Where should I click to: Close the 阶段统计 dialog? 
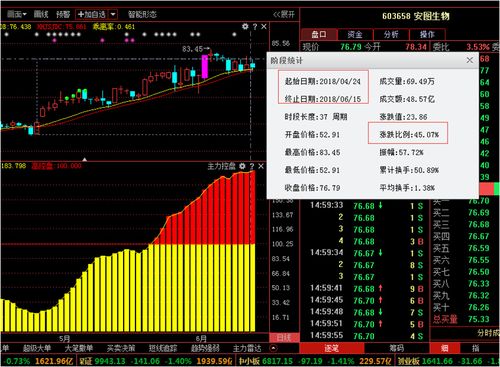pyautogui.click(x=470, y=60)
